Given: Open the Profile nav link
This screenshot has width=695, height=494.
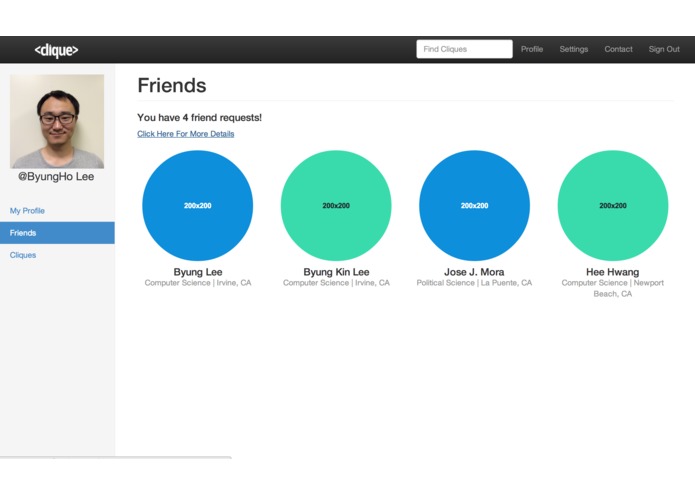Looking at the screenshot, I should 532,49.
